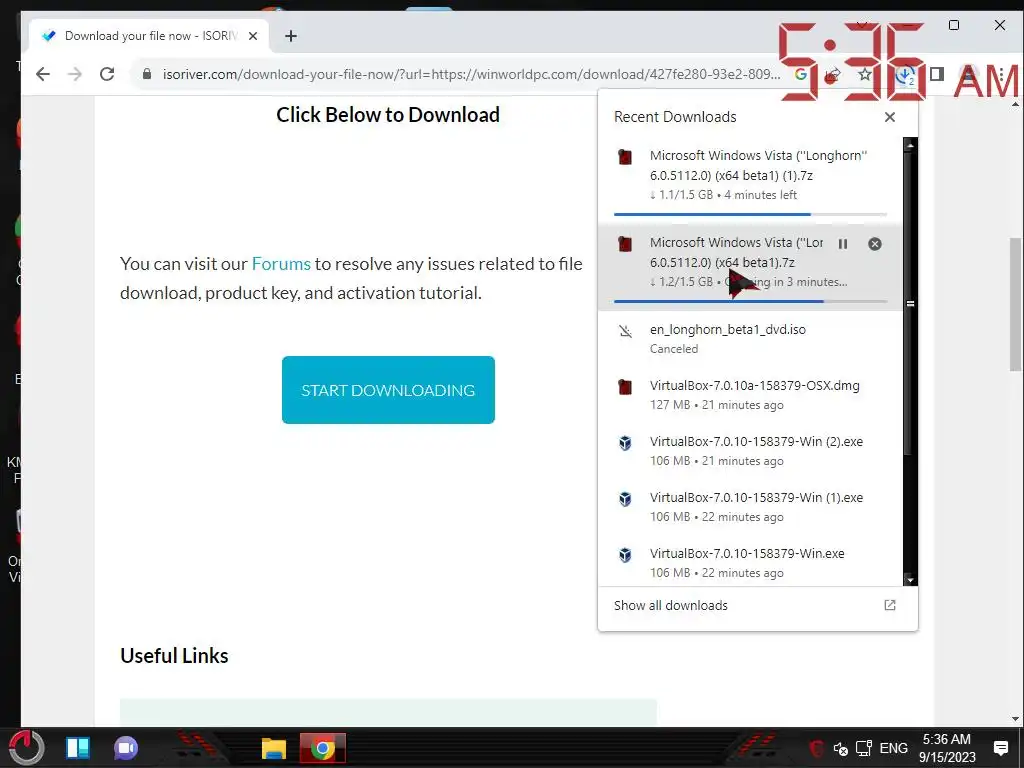Image resolution: width=1024 pixels, height=768 pixels.
Task: Switch the ENG input language
Action: coord(893,748)
